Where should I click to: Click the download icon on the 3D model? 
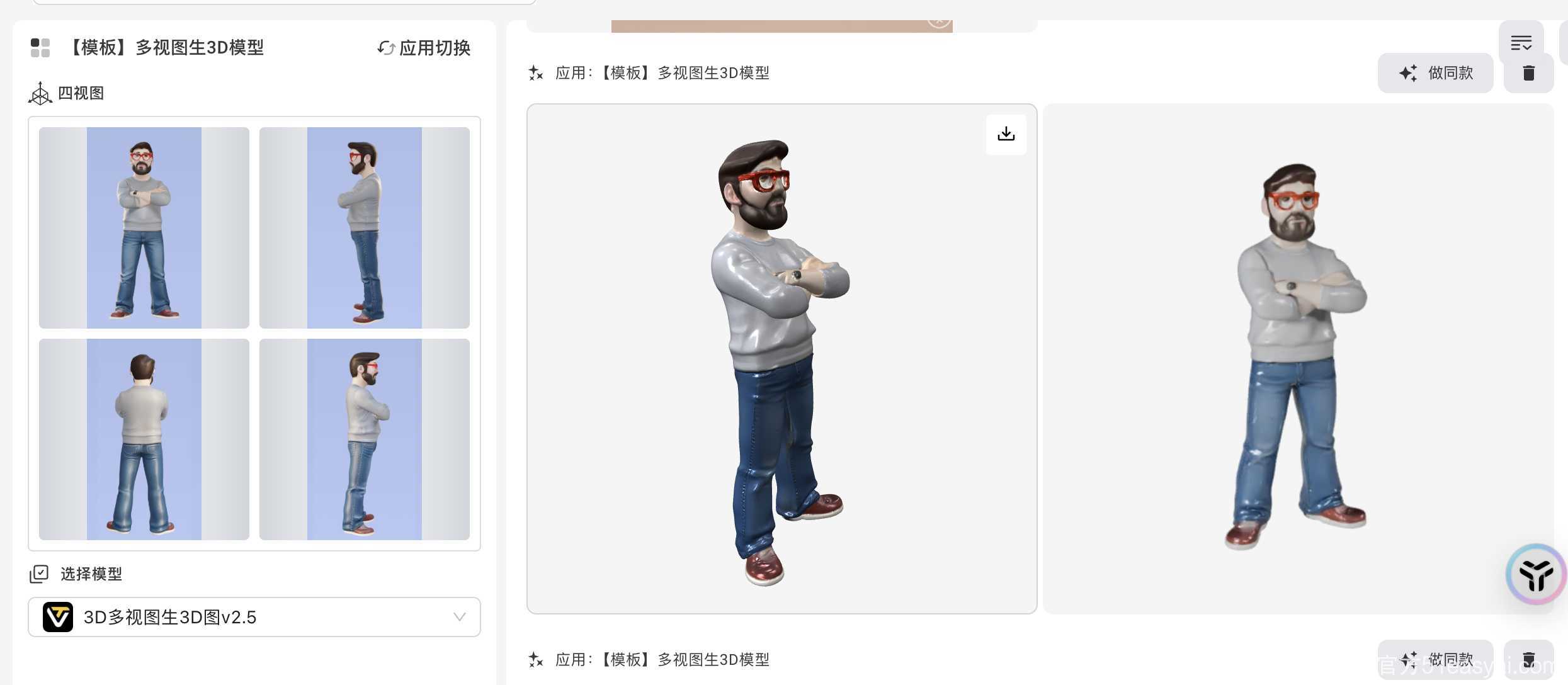(1006, 134)
